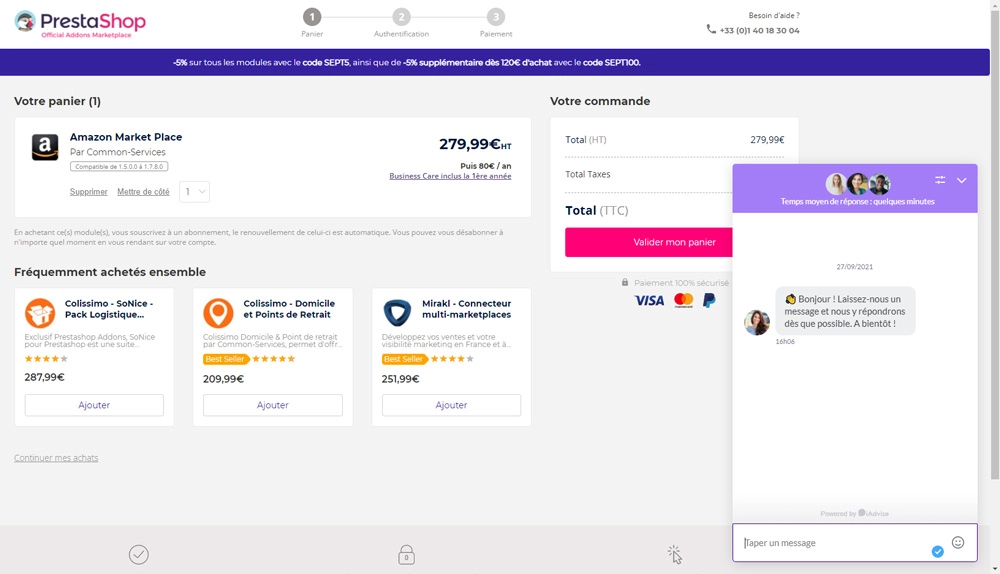
Task: Collapse the chat window with chevron
Action: (962, 180)
